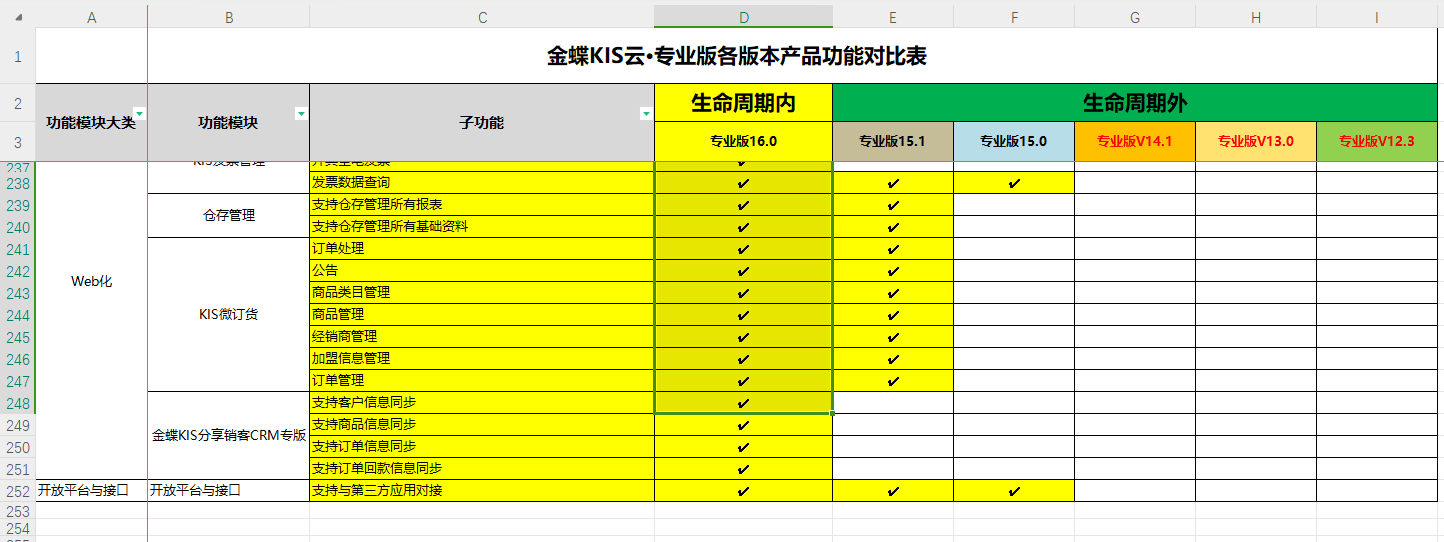Select column A header
The image size is (1444, 542).
click(92, 17)
